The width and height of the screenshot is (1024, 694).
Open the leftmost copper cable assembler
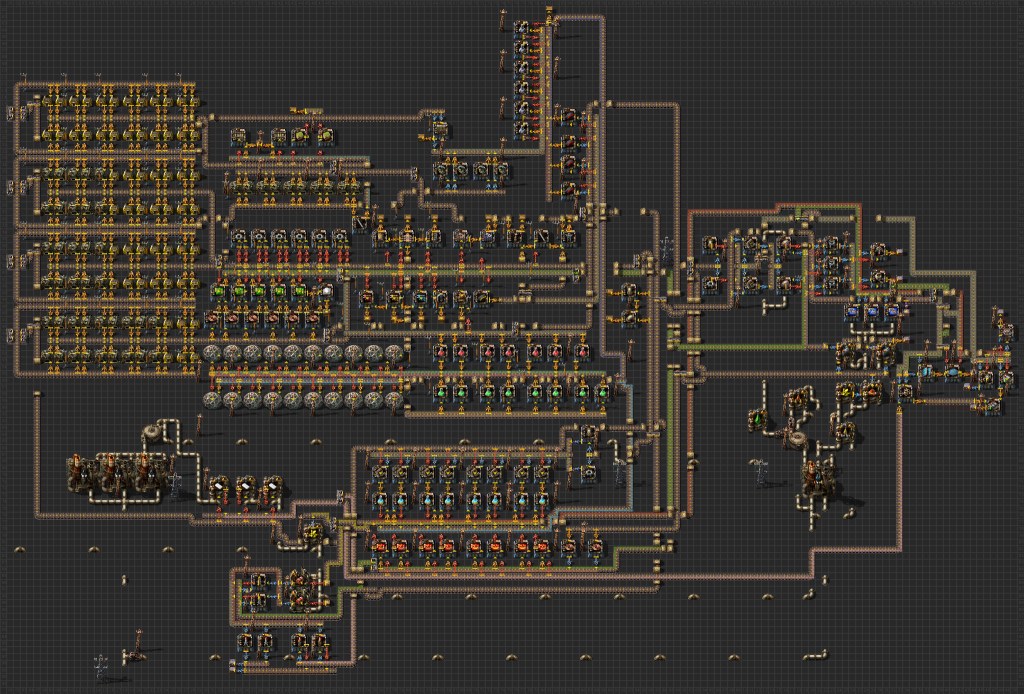[x=214, y=319]
